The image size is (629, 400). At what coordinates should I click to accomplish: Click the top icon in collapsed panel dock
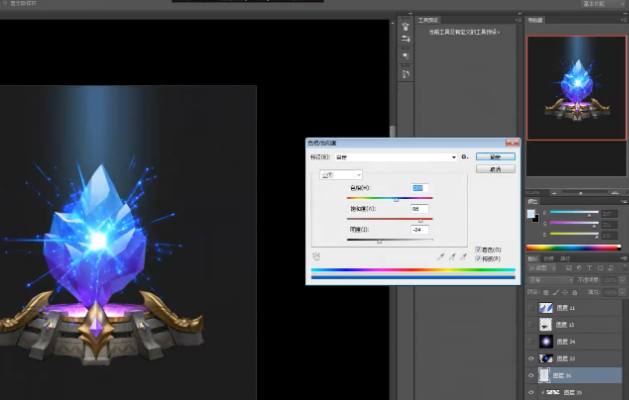(x=406, y=26)
